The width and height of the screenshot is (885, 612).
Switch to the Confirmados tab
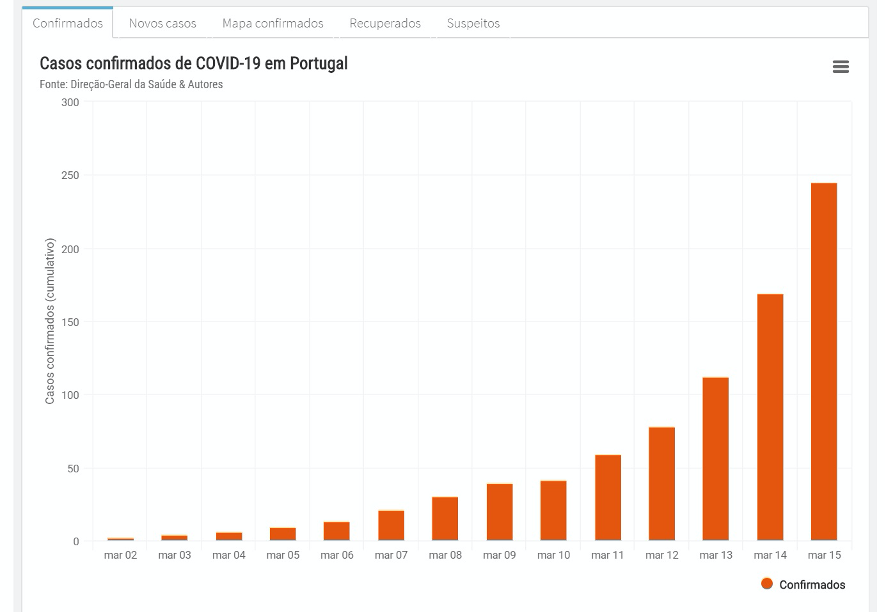68,23
